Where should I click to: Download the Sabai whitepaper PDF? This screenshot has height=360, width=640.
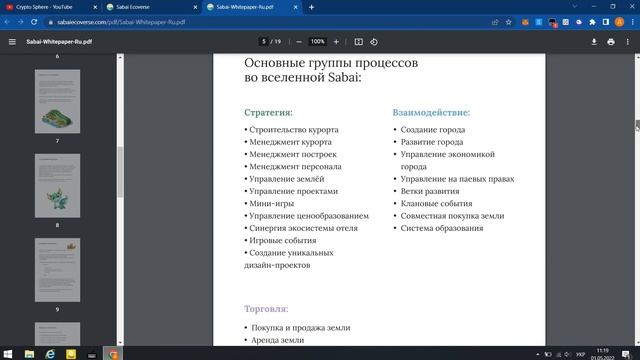click(x=594, y=42)
